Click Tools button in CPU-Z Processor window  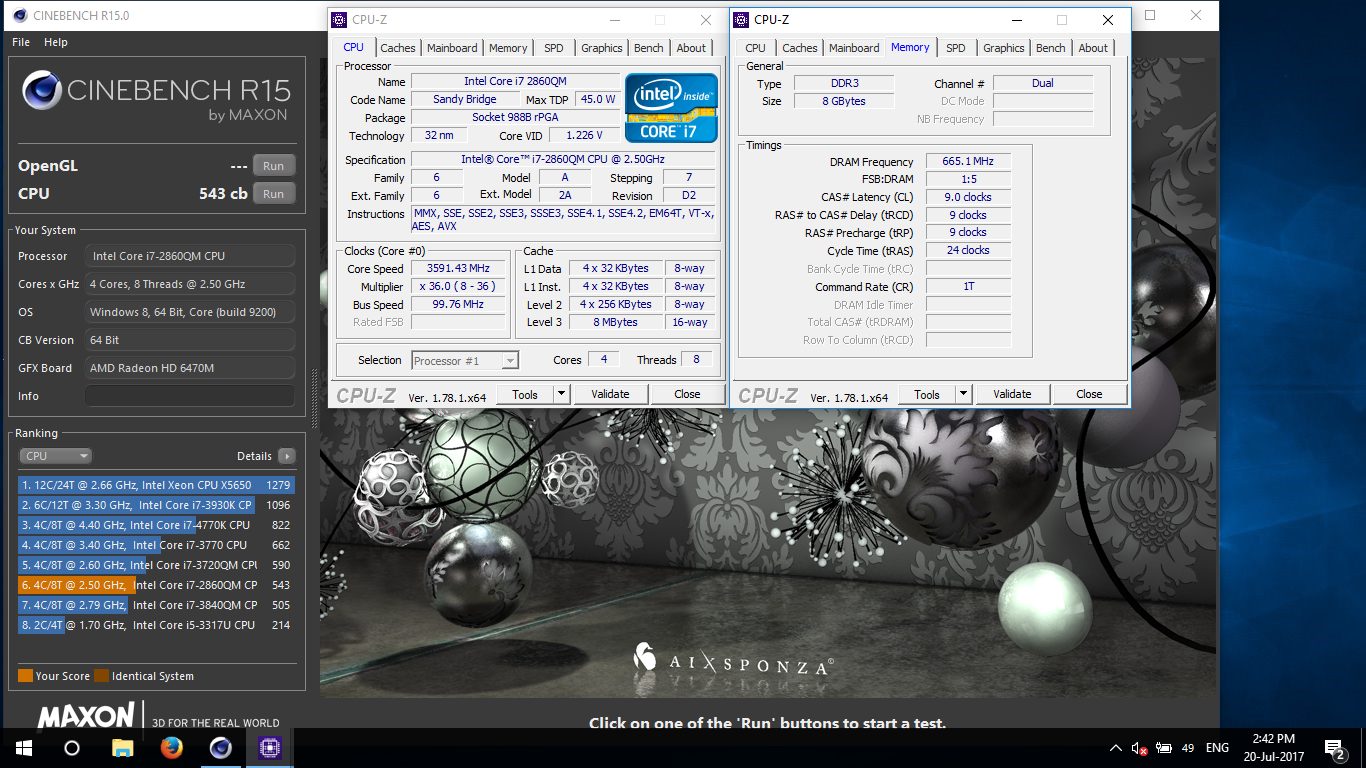525,394
